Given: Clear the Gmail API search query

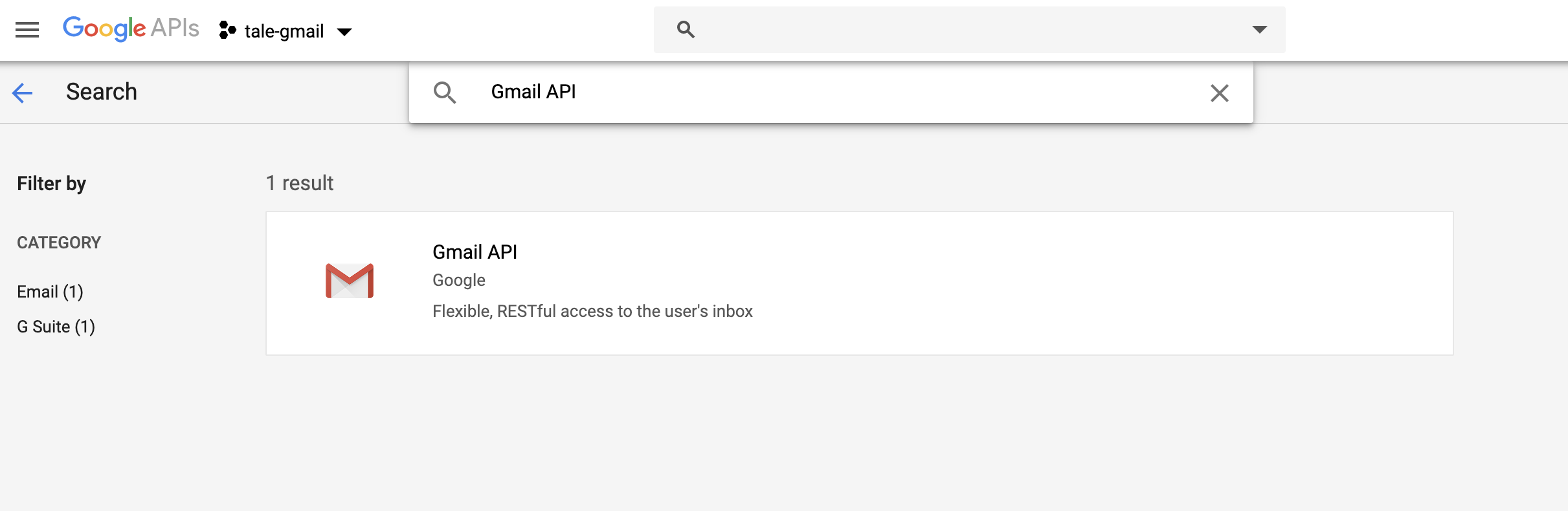Looking at the screenshot, I should click(1219, 93).
